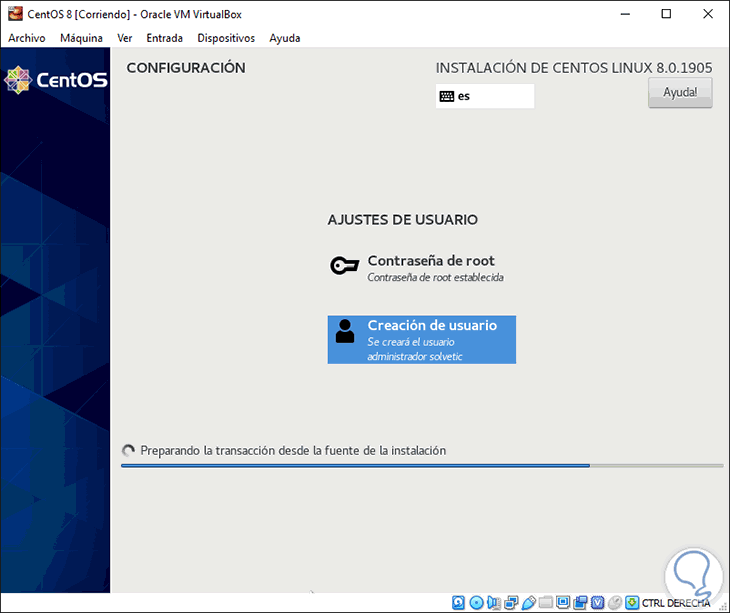Click the optical disc status icon
730x613 pixels.
(476, 603)
